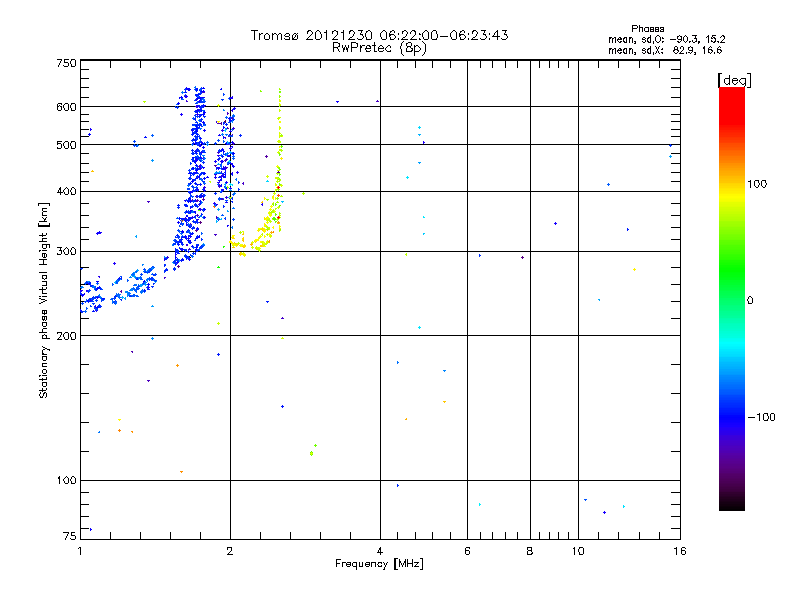
Task: Click the x-axis '6' tick label
Action: tap(467, 551)
